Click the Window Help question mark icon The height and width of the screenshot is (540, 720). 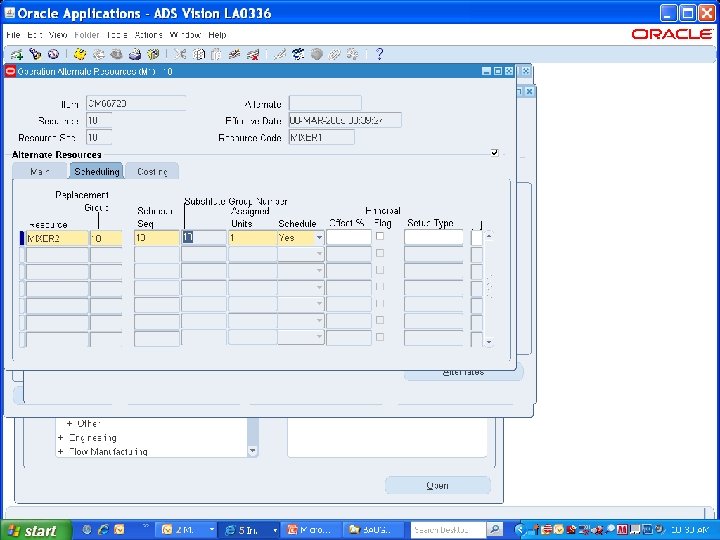(379, 55)
